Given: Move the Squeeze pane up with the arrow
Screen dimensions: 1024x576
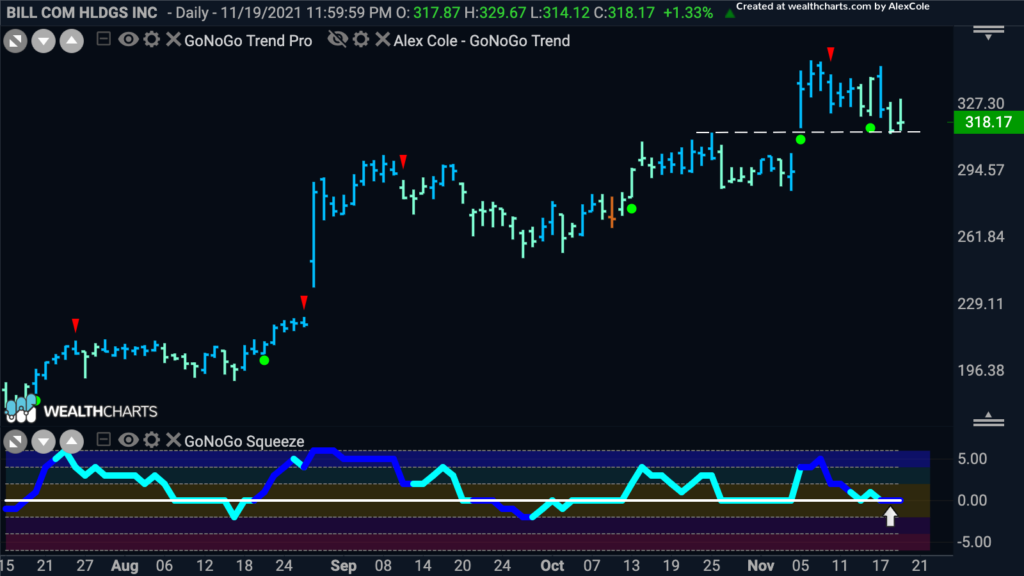Looking at the screenshot, I should coord(72,441).
